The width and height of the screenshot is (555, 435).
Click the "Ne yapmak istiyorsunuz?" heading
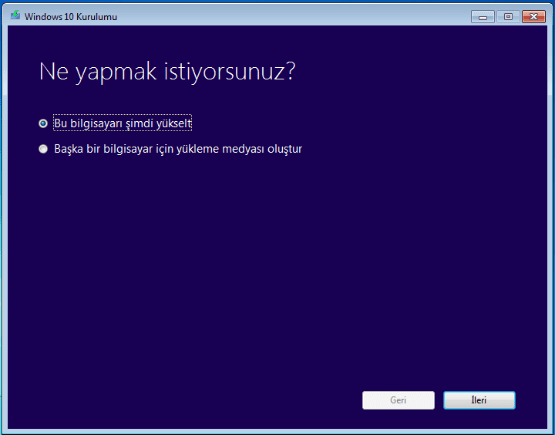coord(167,72)
